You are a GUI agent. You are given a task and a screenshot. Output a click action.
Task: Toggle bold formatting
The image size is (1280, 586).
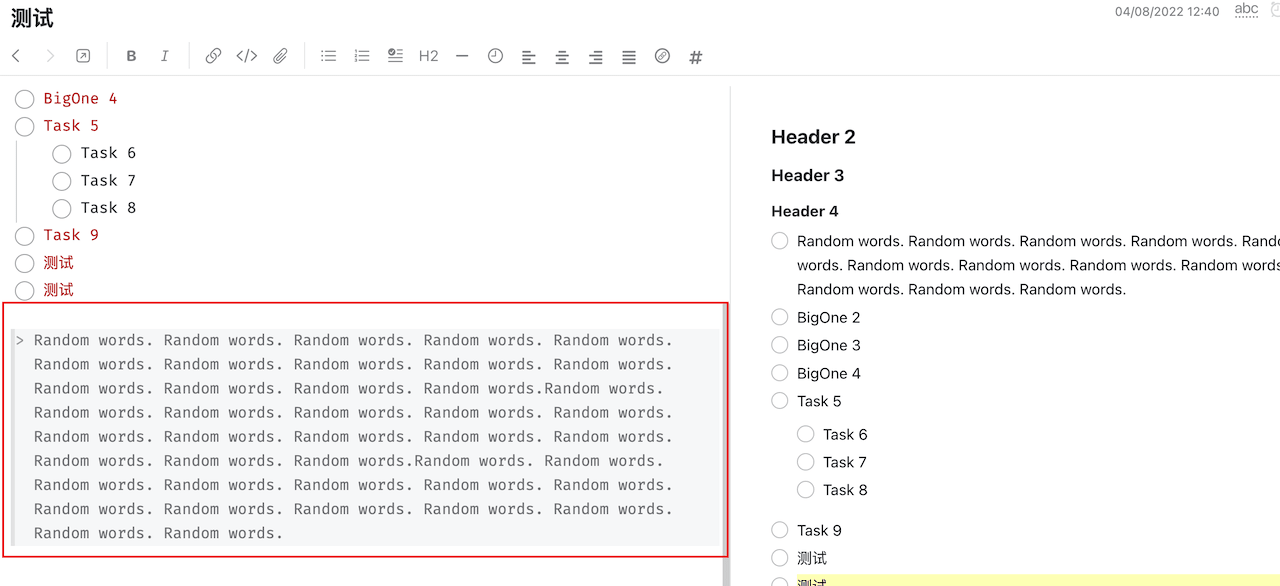point(132,56)
